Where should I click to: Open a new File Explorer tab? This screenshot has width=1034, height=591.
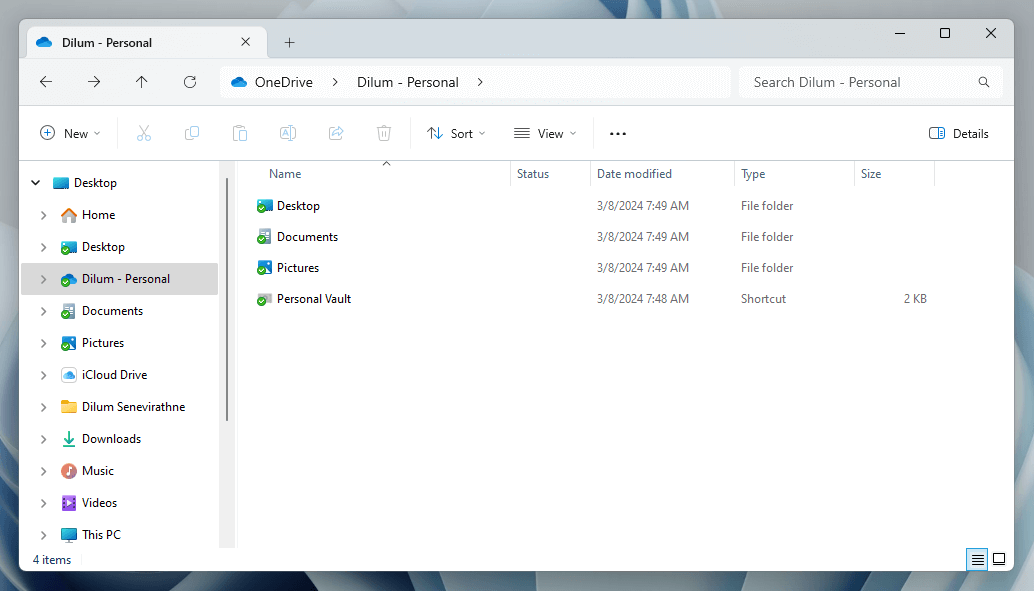pos(289,42)
